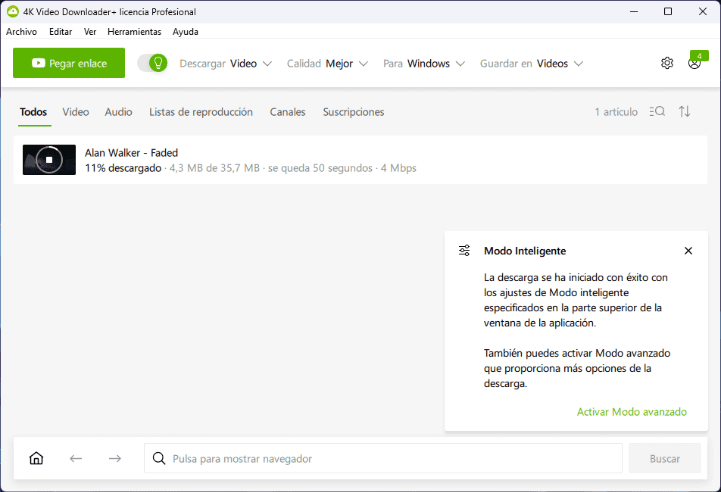Click the Pegar enlace button
The height and width of the screenshot is (492, 721).
(x=69, y=63)
